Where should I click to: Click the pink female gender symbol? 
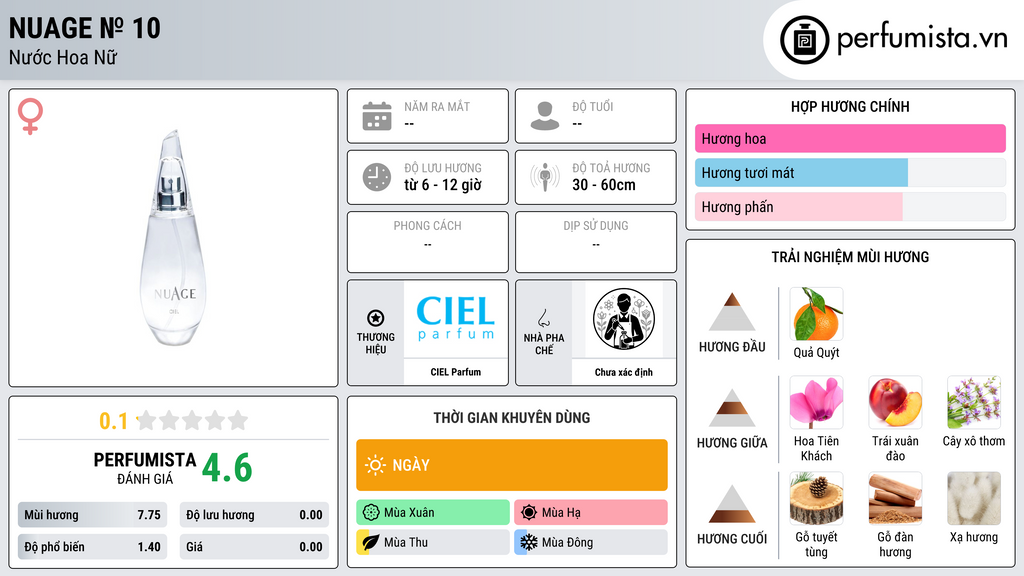[x=30, y=116]
